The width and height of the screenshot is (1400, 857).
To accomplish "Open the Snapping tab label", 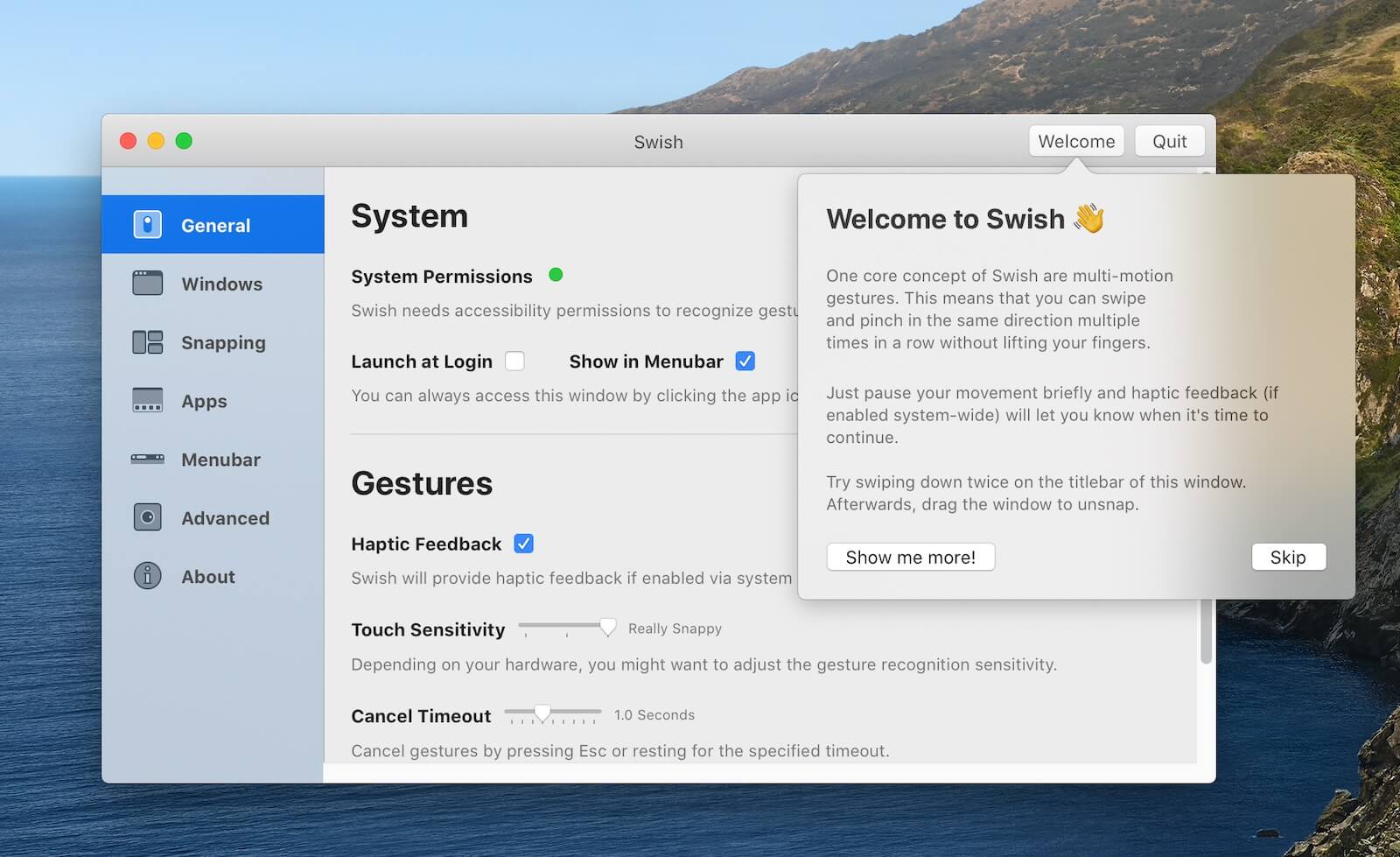I will coord(223,342).
